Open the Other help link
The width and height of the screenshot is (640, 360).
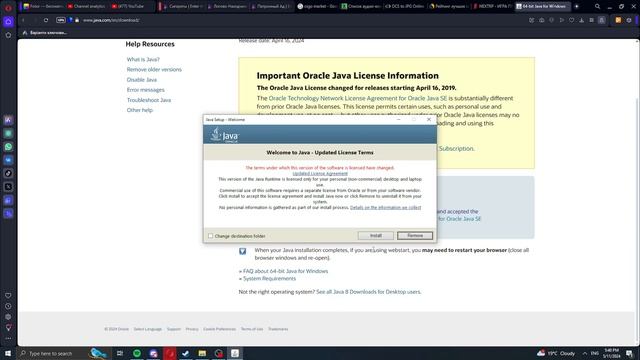(x=140, y=110)
